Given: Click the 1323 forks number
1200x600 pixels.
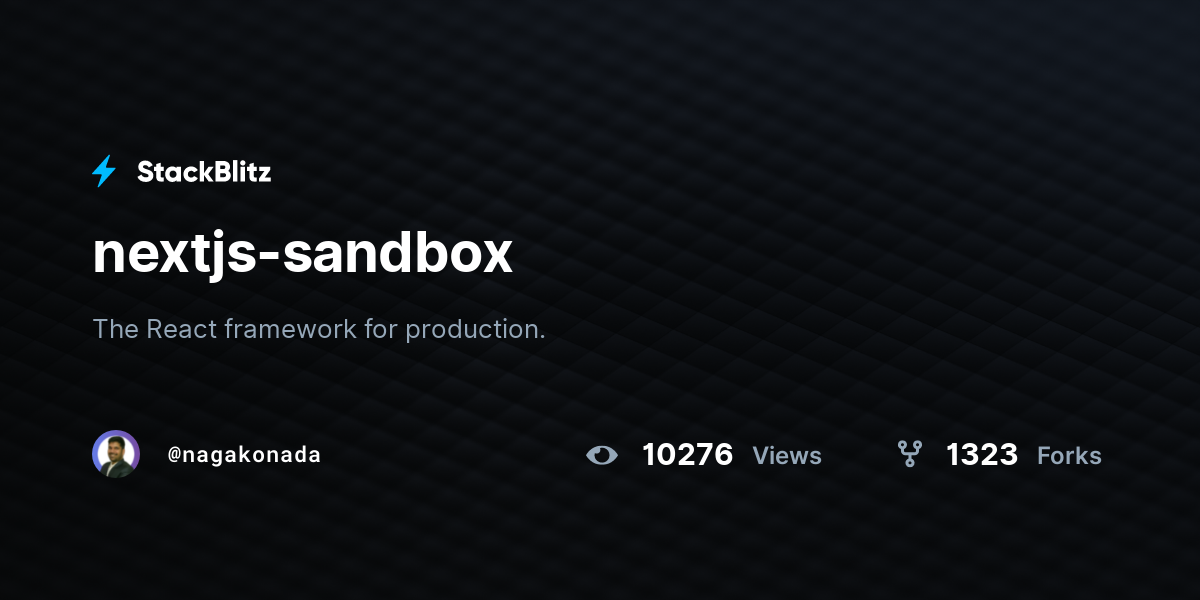Looking at the screenshot, I should click(982, 455).
